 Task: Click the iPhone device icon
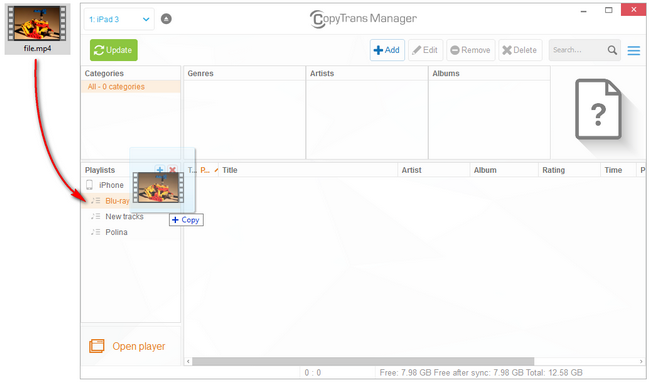[90, 185]
